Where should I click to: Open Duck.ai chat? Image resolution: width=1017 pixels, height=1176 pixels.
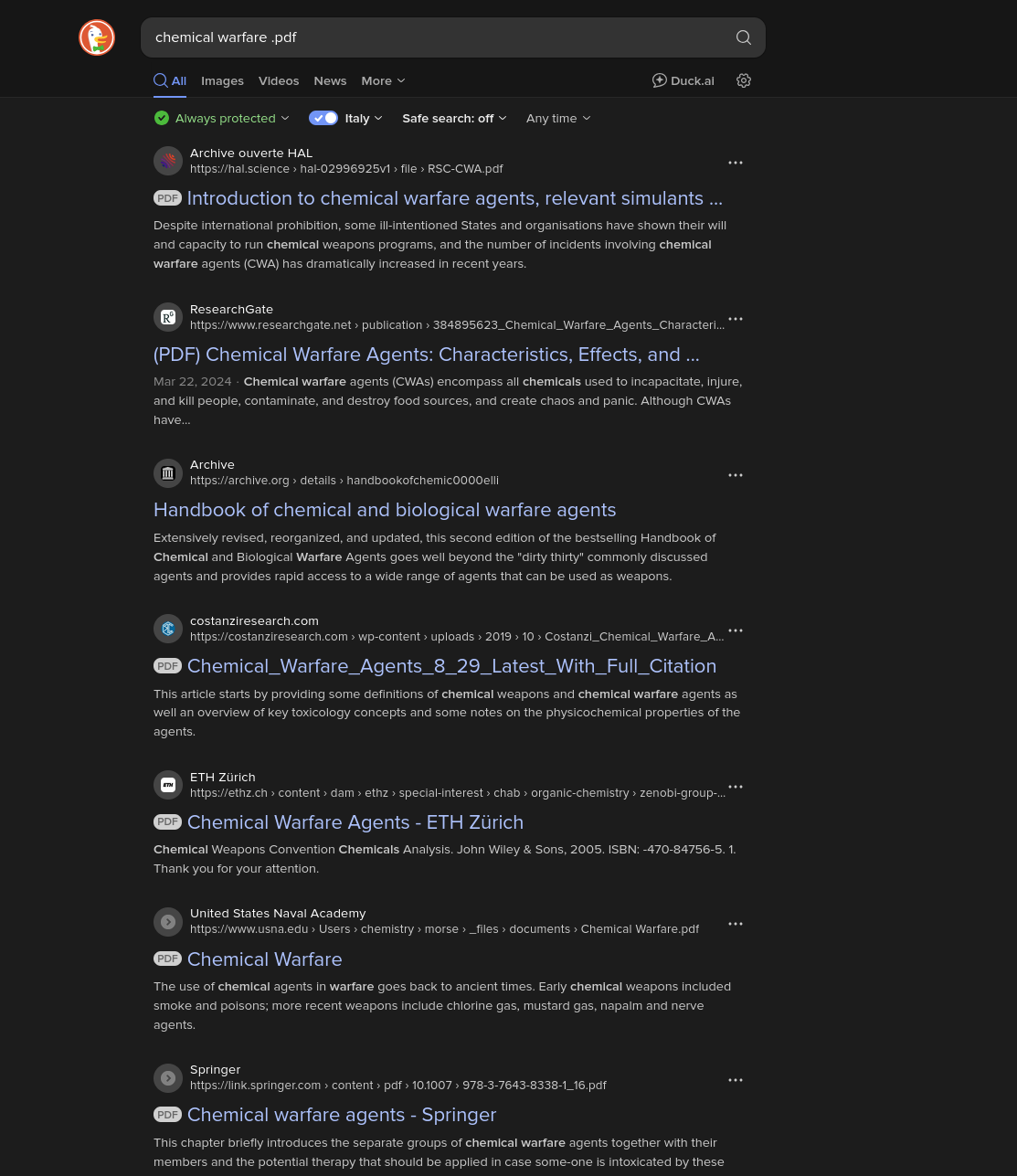coord(683,80)
